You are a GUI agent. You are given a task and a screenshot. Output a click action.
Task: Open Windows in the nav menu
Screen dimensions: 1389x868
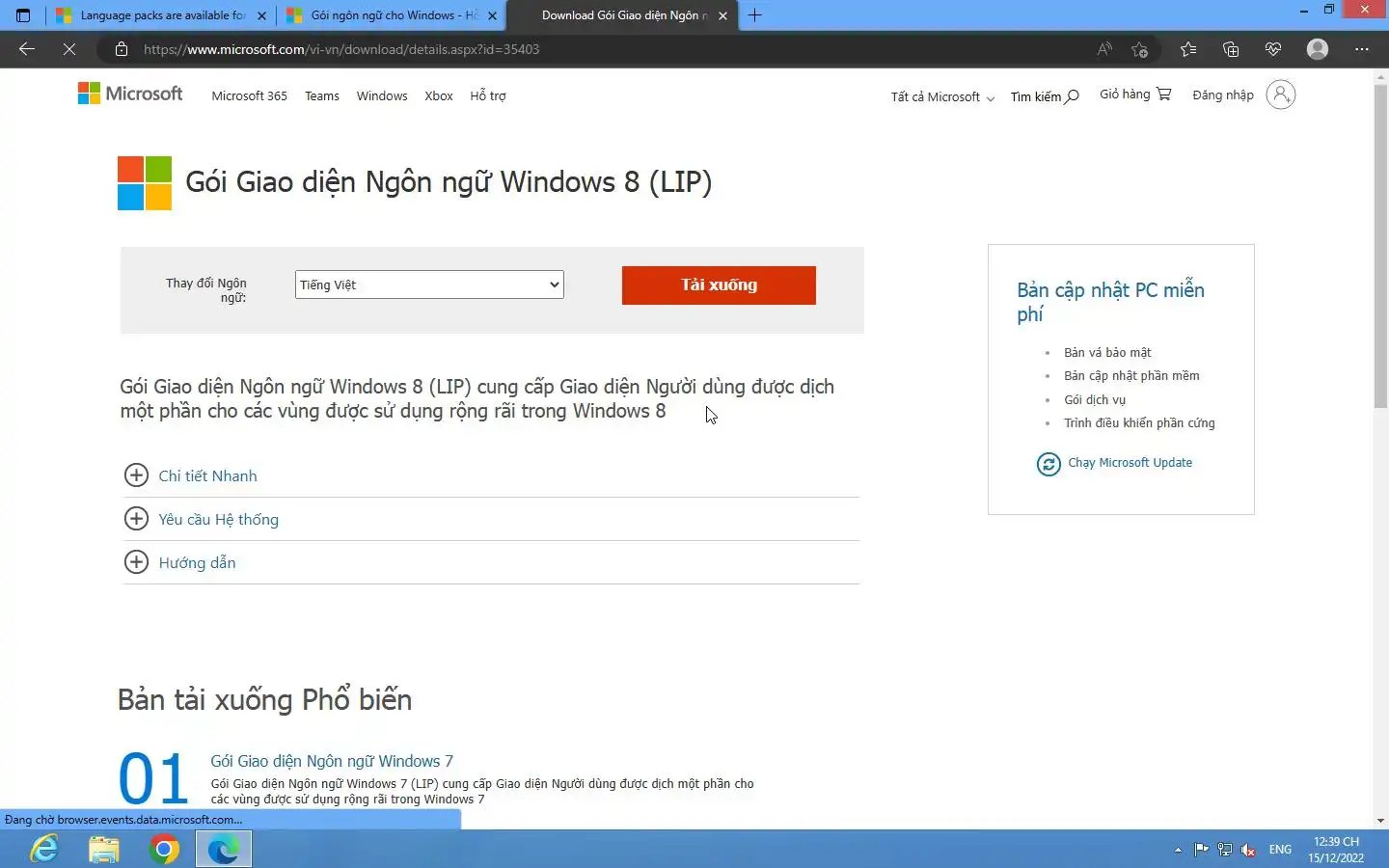point(382,95)
